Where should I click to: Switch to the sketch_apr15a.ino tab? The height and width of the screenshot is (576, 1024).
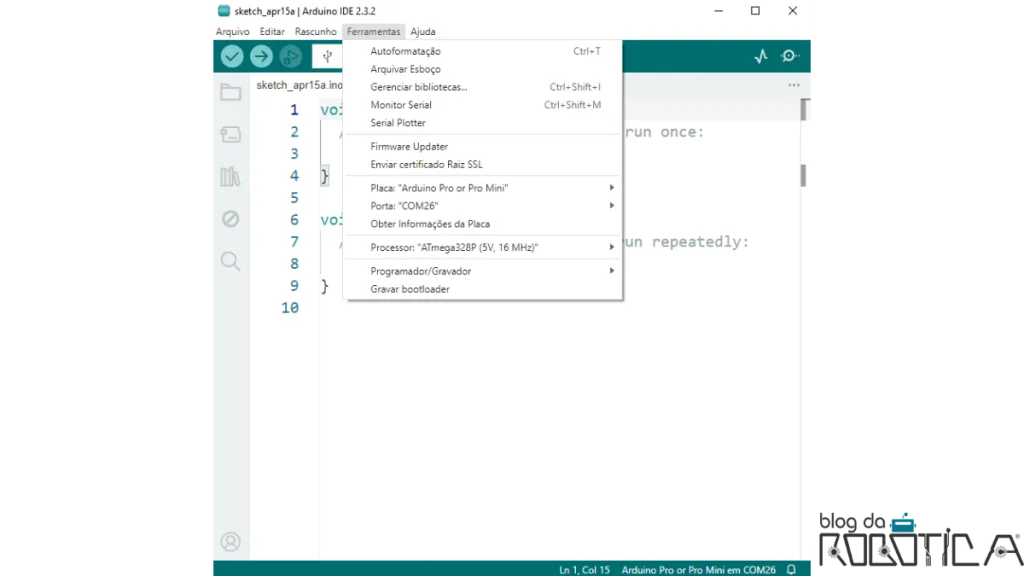click(299, 85)
